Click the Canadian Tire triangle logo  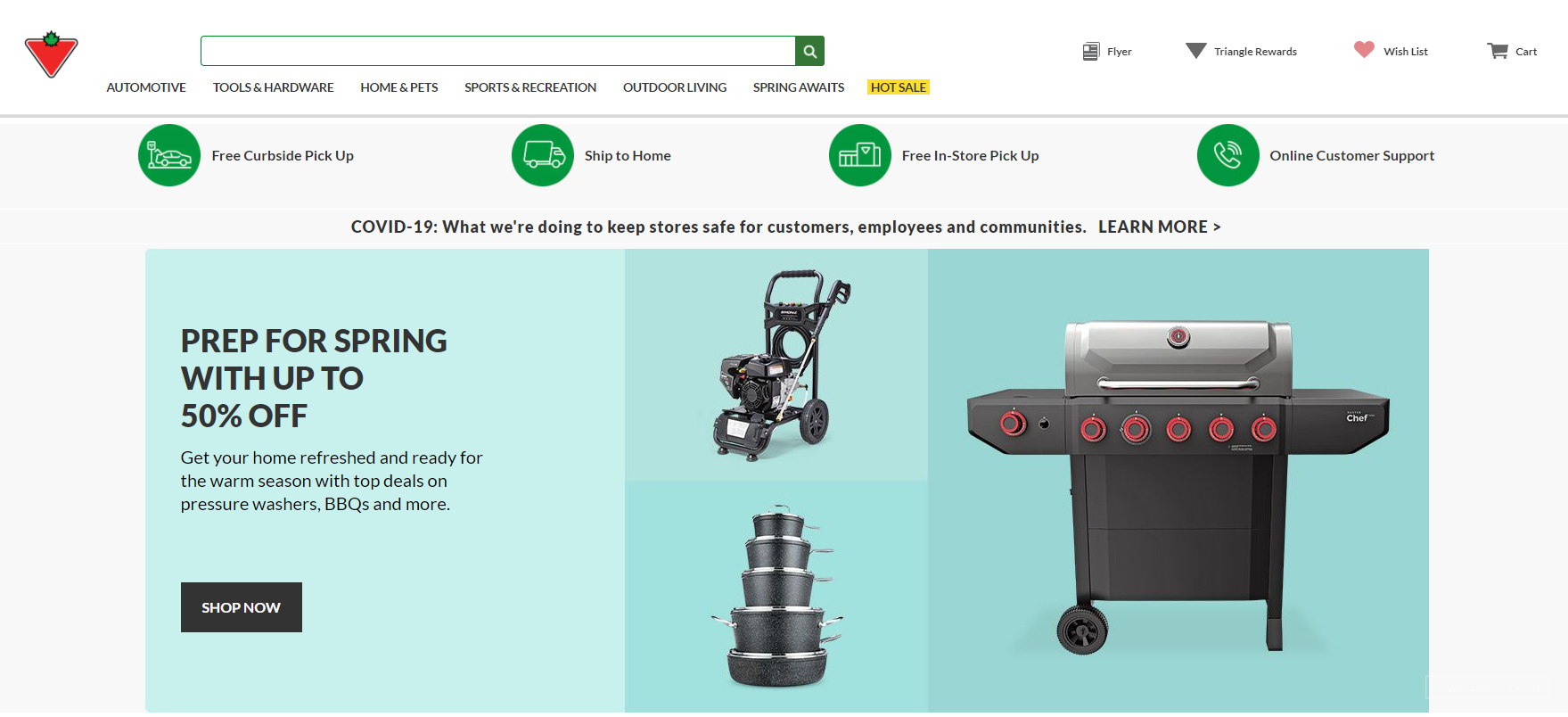51,54
